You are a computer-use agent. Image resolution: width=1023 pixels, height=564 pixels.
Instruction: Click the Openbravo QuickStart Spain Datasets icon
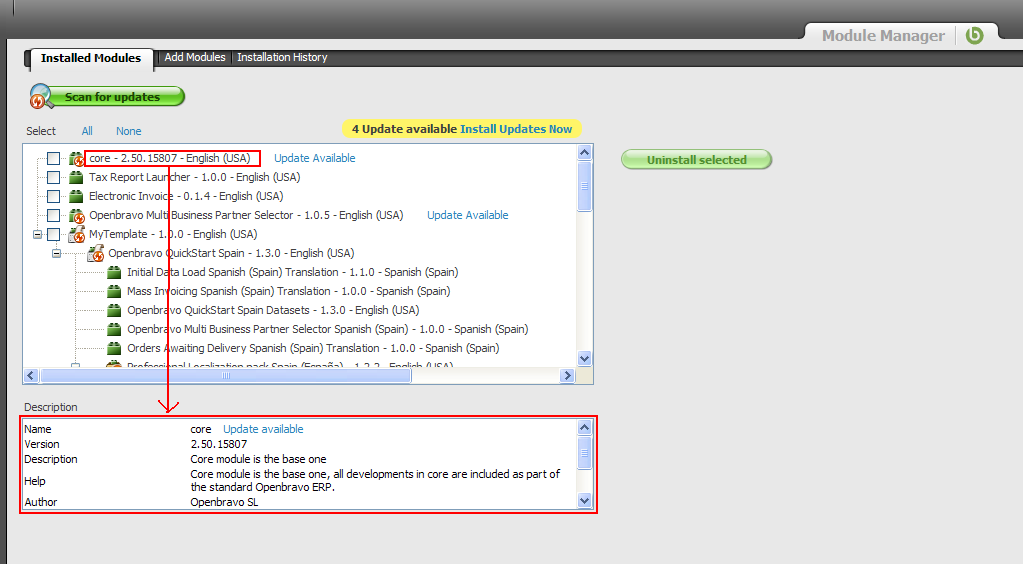114,309
